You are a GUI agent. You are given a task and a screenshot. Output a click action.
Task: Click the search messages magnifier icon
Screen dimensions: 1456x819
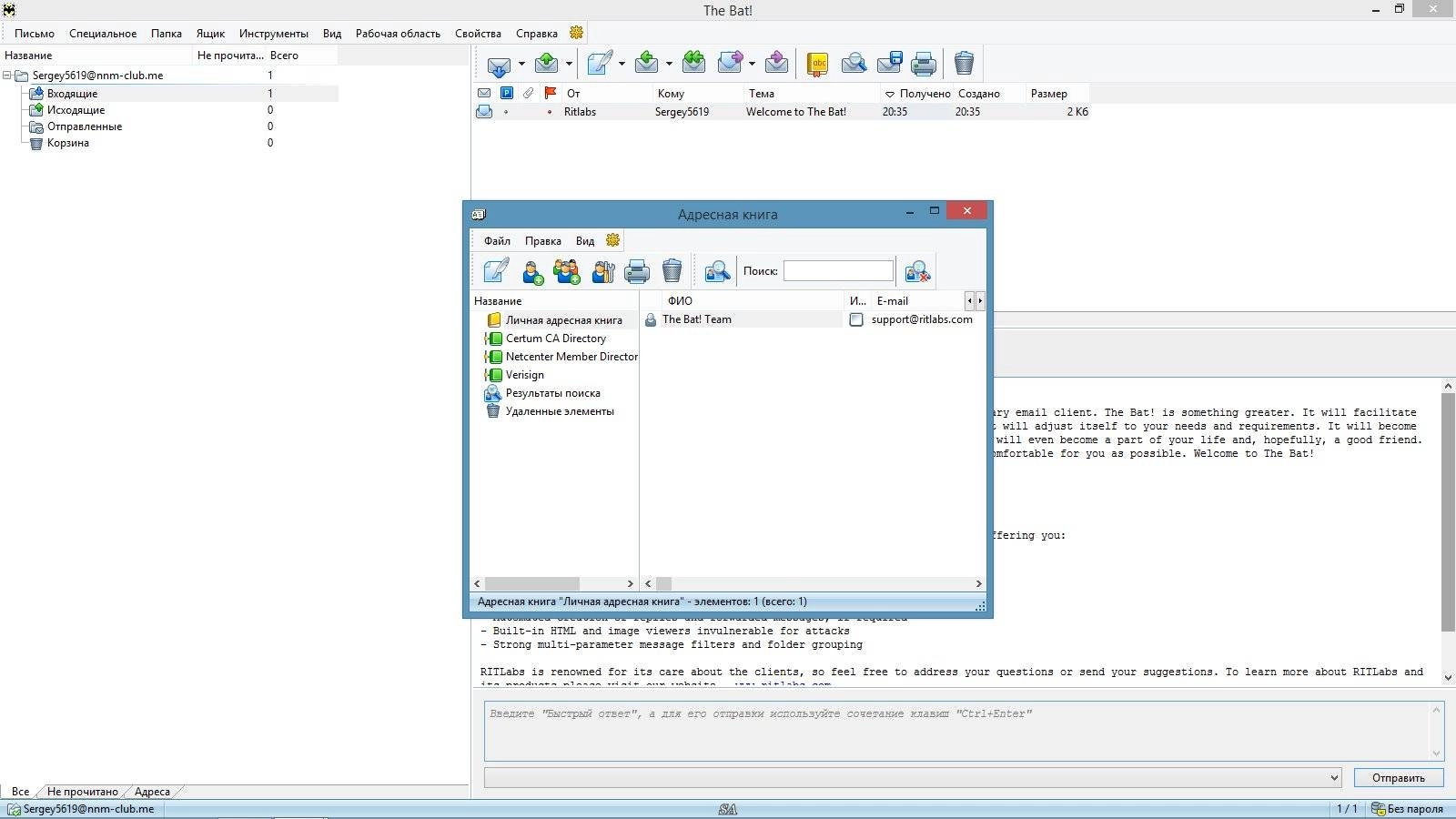tap(854, 64)
